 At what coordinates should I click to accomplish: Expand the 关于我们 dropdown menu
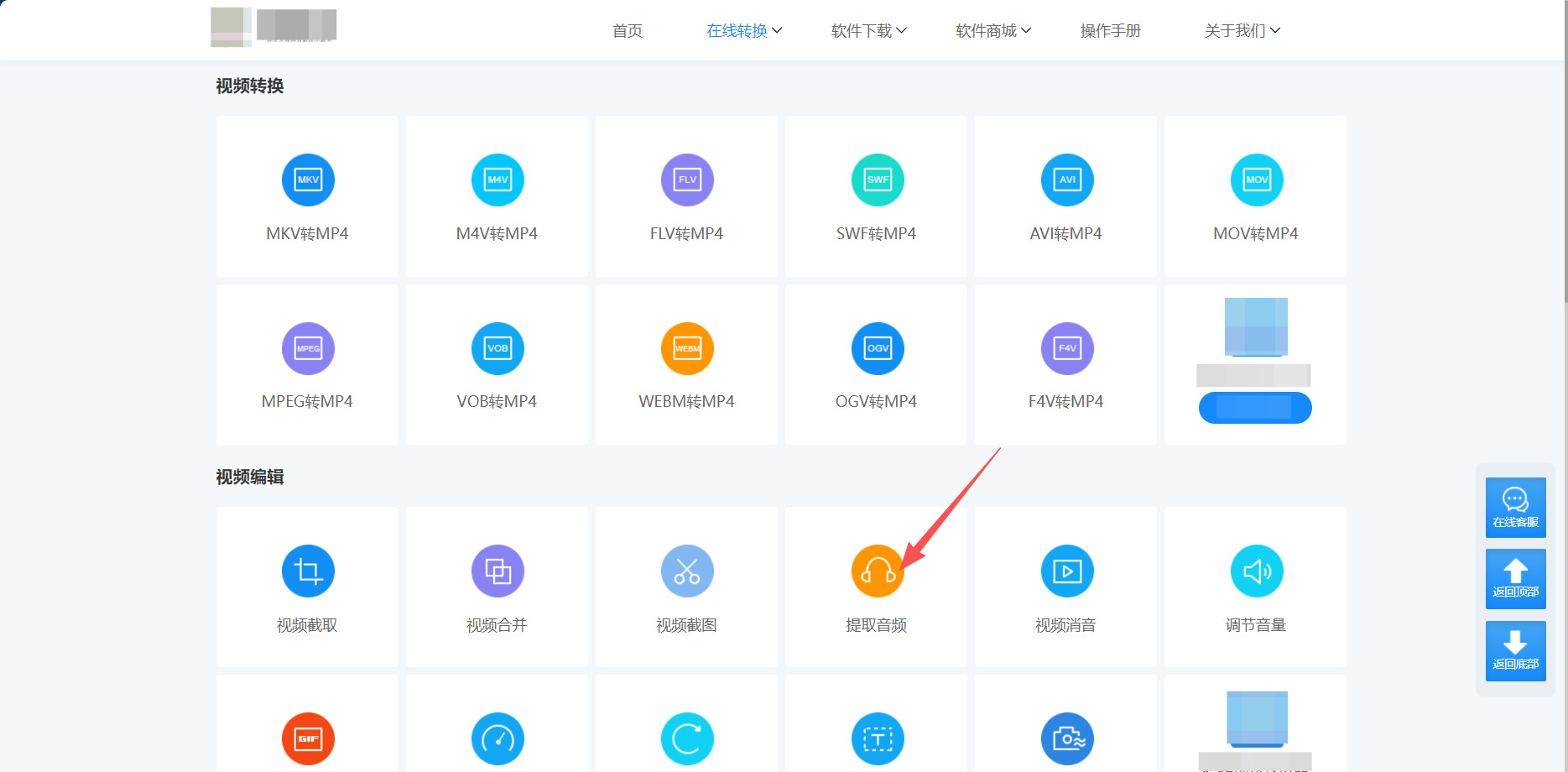pos(1242,31)
